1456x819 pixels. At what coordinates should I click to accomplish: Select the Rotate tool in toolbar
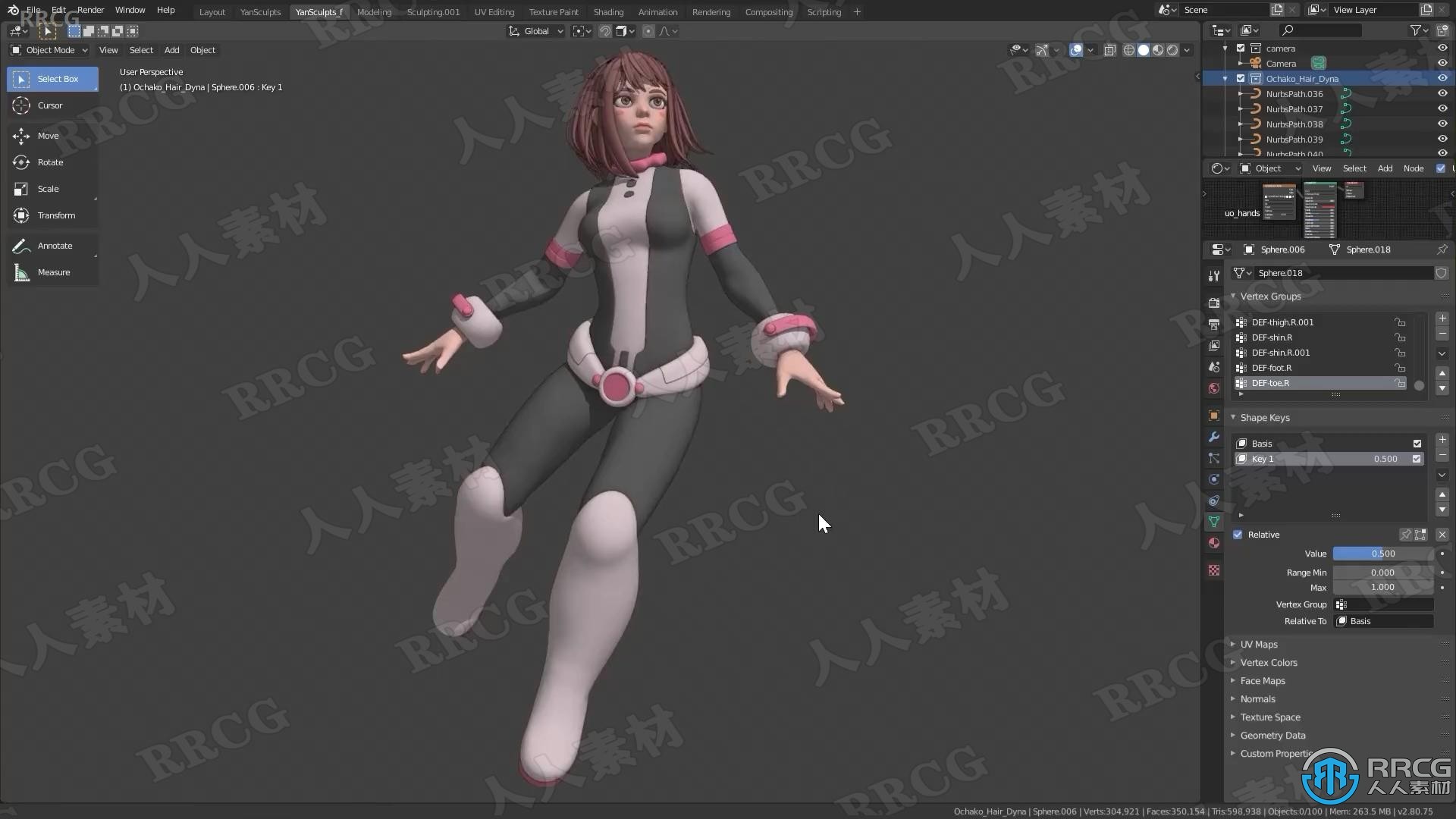(x=50, y=162)
